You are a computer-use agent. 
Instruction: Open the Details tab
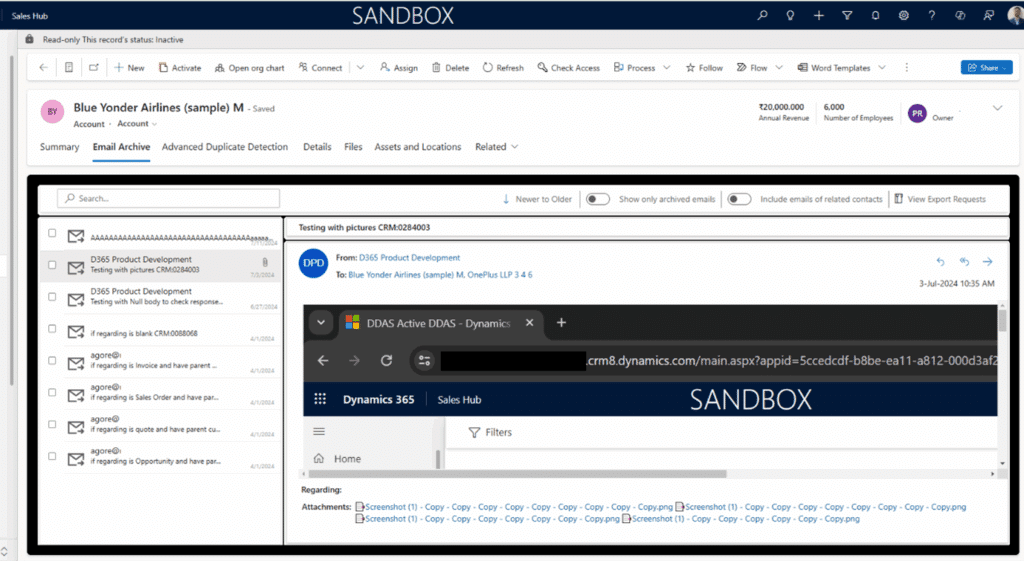317,147
